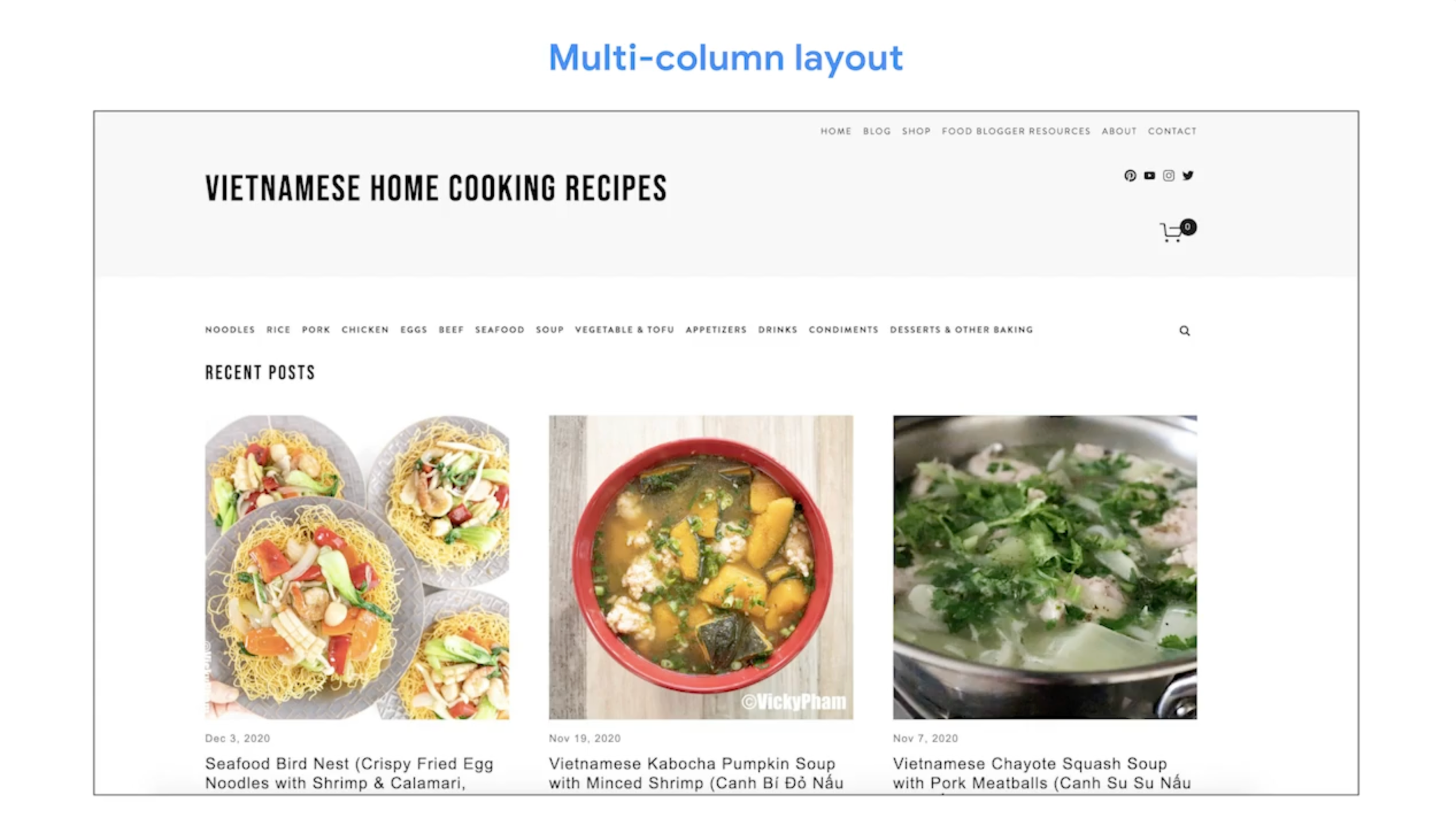Open the Blog menu item

pyautogui.click(x=876, y=132)
